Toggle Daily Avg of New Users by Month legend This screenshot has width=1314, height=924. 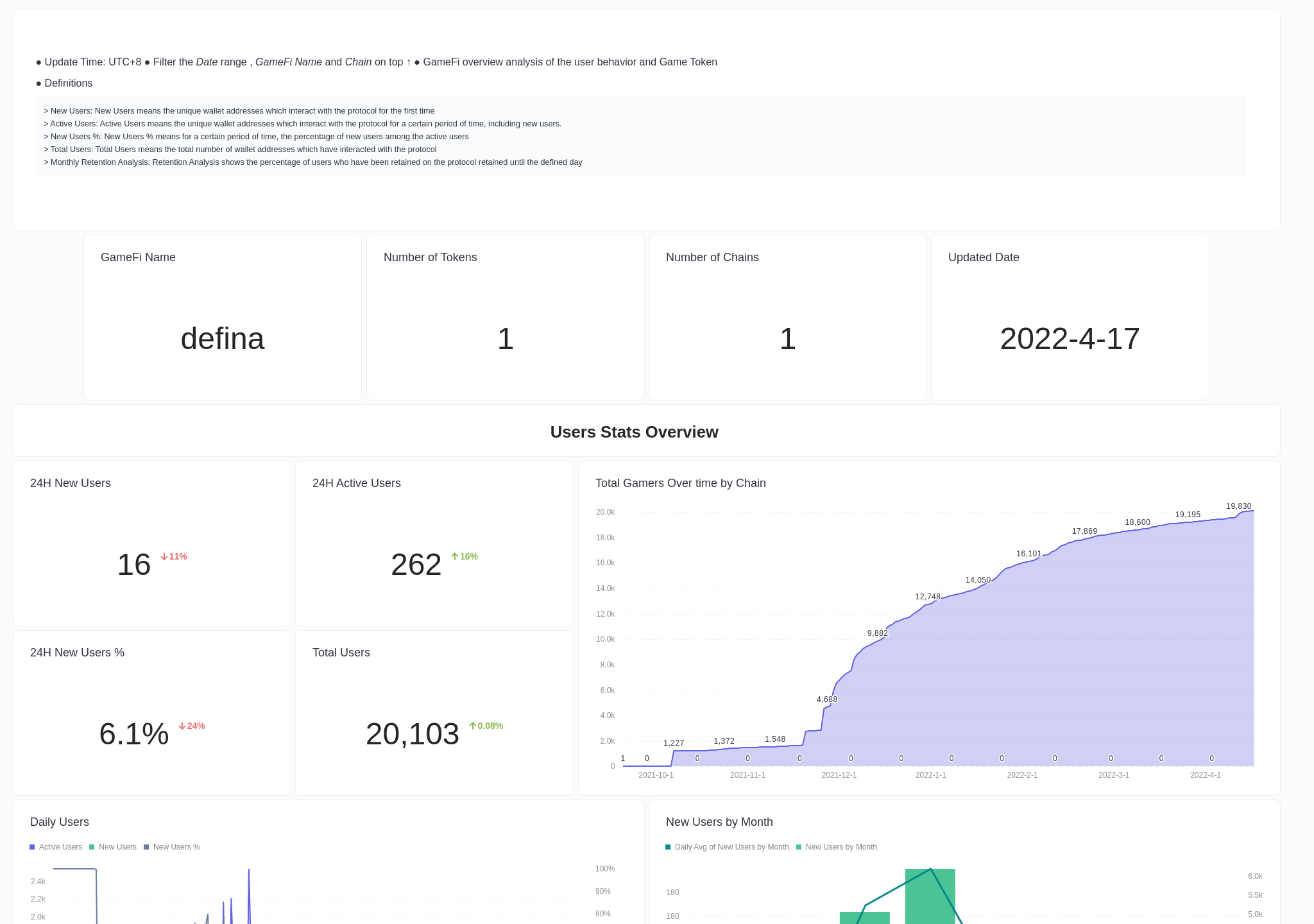tap(727, 847)
